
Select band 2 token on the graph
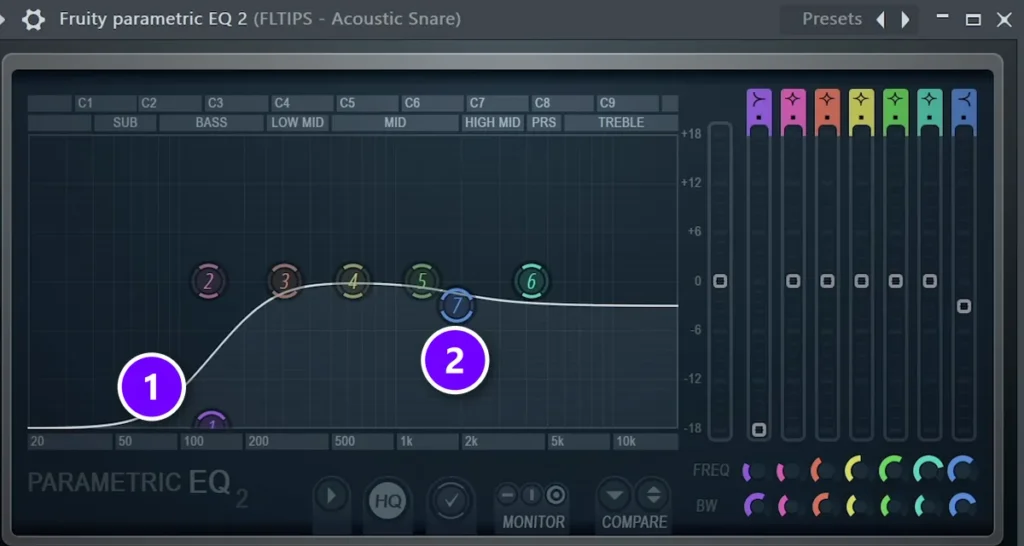click(x=209, y=281)
